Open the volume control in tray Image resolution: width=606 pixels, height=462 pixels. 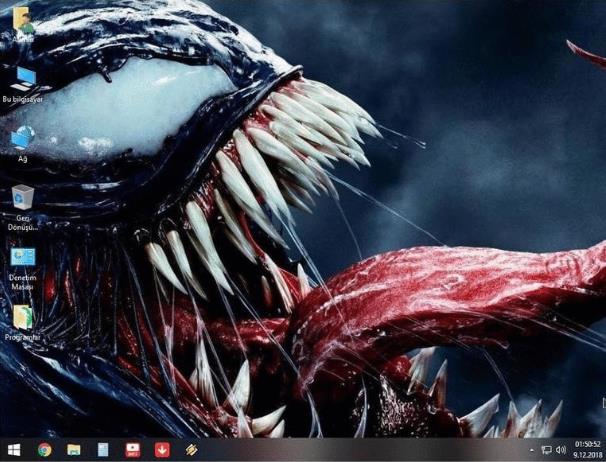pyautogui.click(x=561, y=450)
